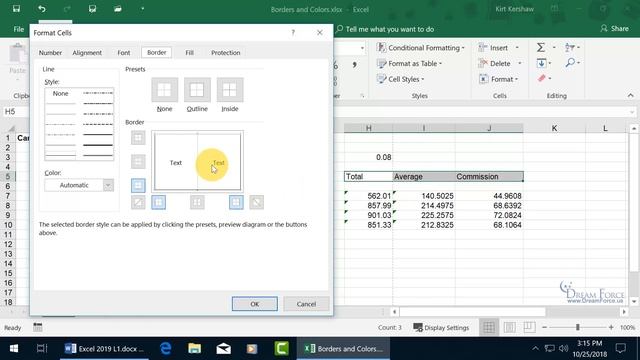Toggle the inside vertical border button

[x=197, y=202]
